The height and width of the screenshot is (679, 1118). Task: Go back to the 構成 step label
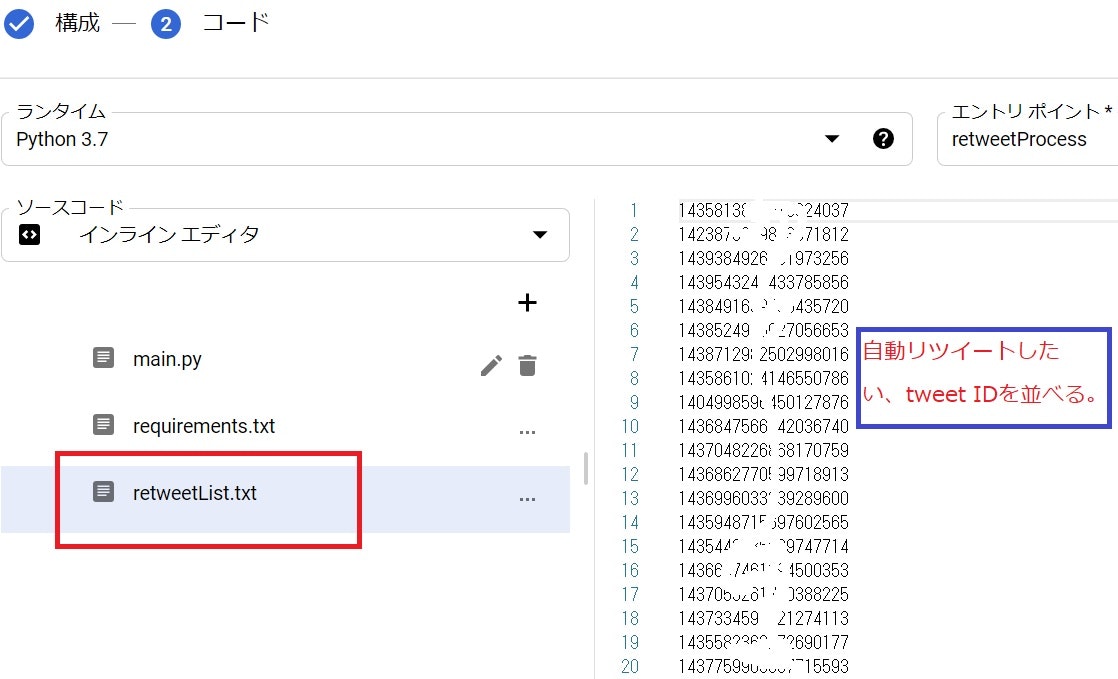77,23
